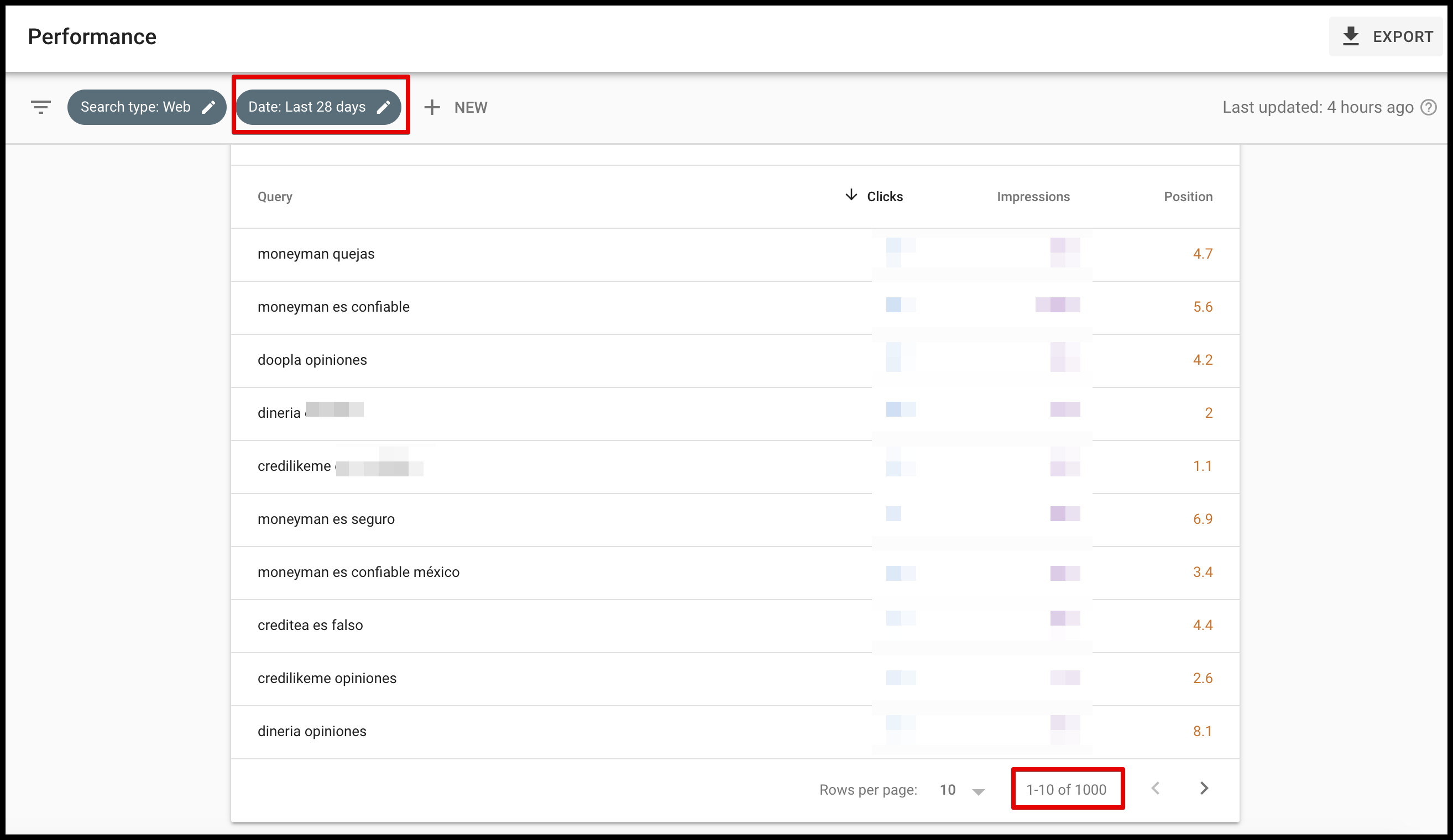
Task: Click position value 2.6
Action: coord(1203,678)
